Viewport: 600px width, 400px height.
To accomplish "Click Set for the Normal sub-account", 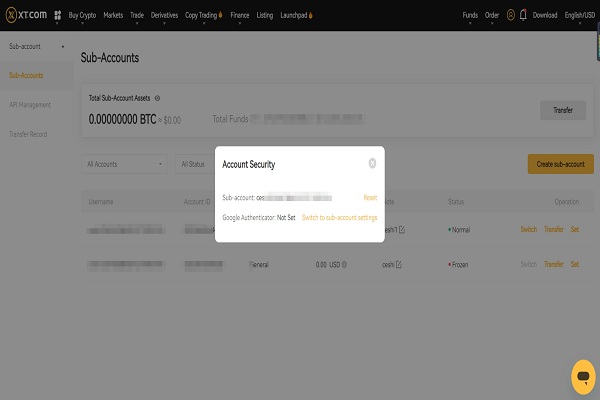I will pyautogui.click(x=575, y=229).
